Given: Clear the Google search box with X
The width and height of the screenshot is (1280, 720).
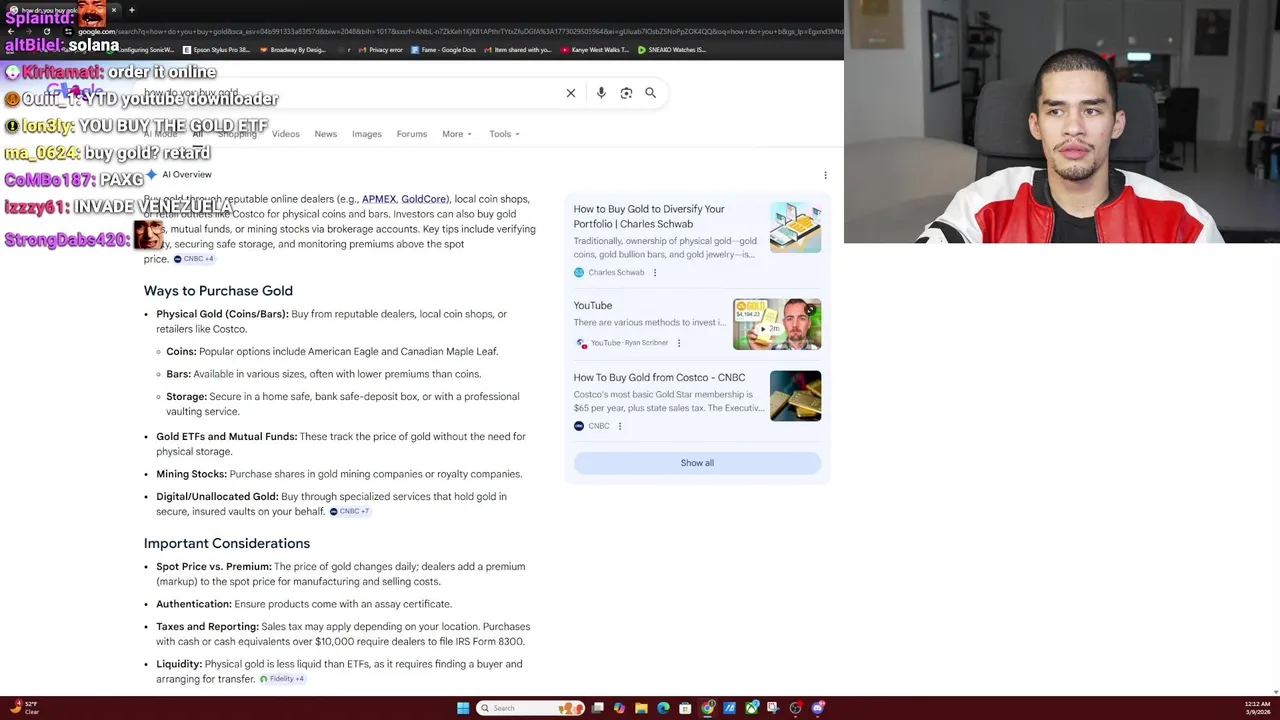Looking at the screenshot, I should [x=571, y=93].
